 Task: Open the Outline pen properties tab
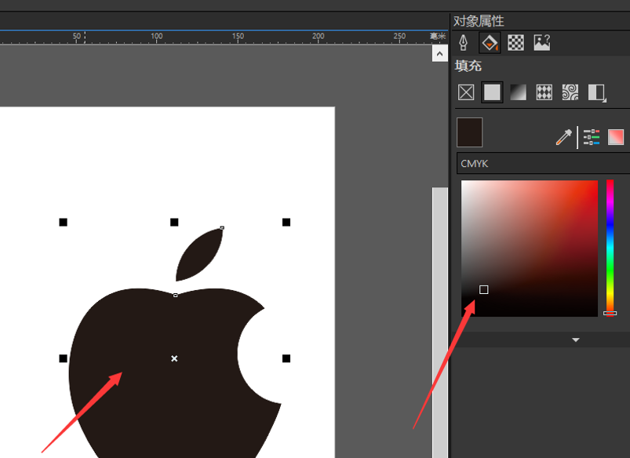click(463, 43)
